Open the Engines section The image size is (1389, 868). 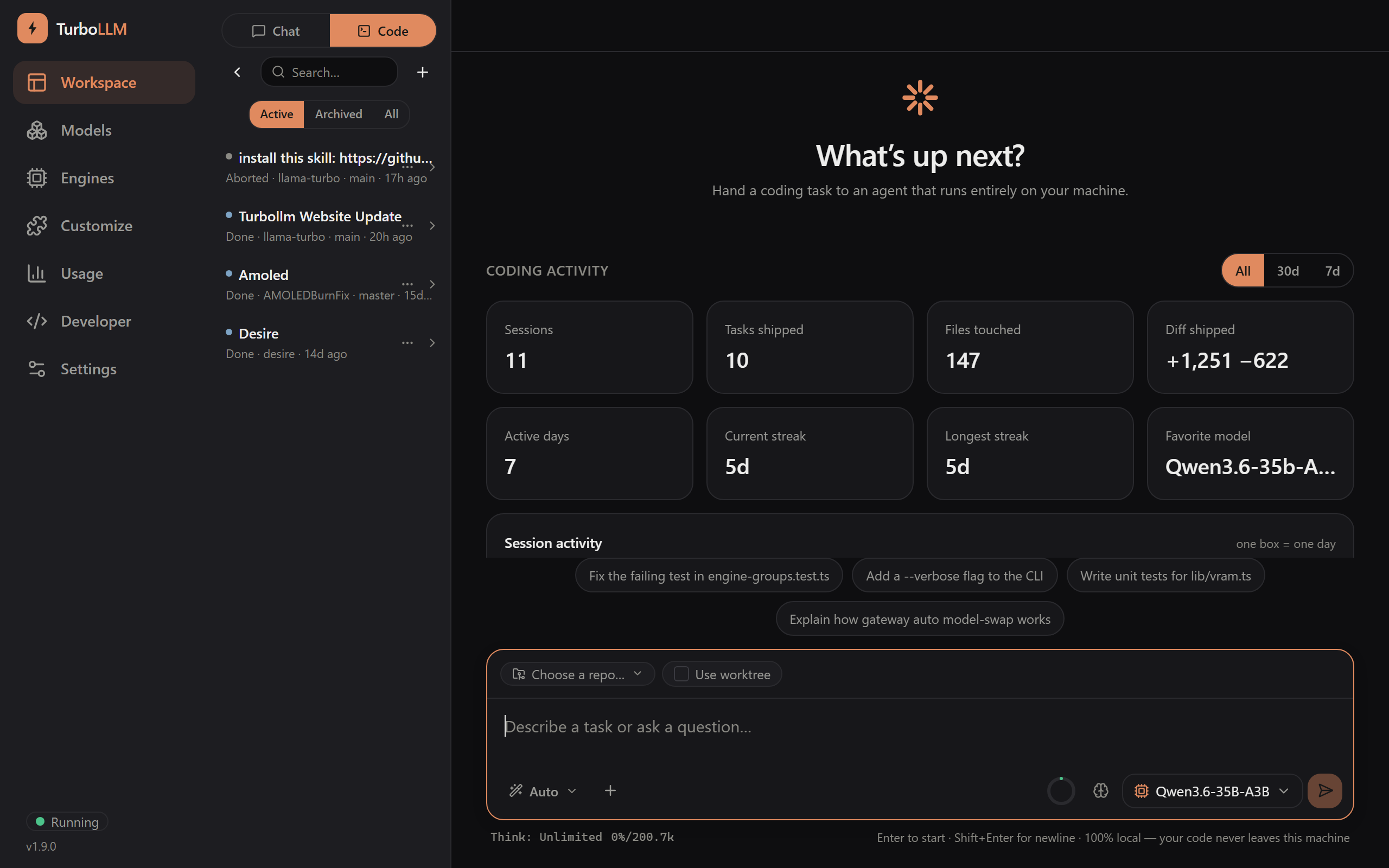[104, 178]
